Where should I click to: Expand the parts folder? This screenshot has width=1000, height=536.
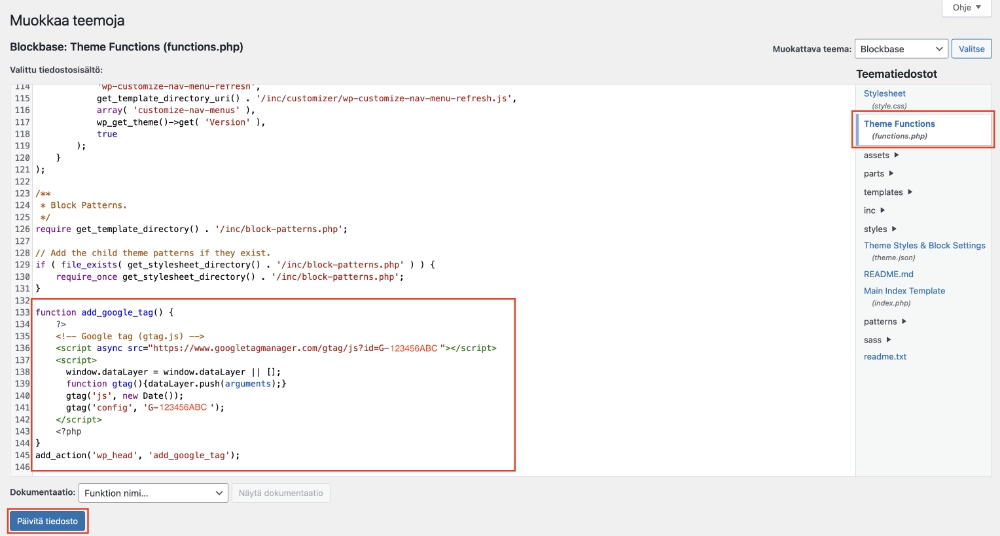point(878,174)
